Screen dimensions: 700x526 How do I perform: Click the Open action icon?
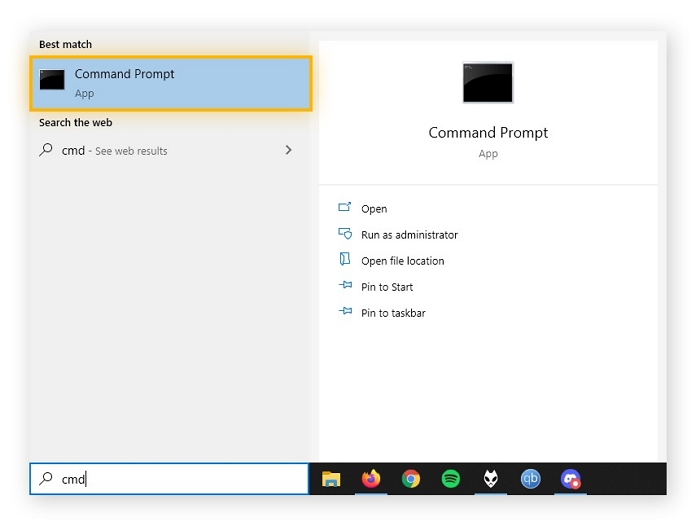(345, 207)
